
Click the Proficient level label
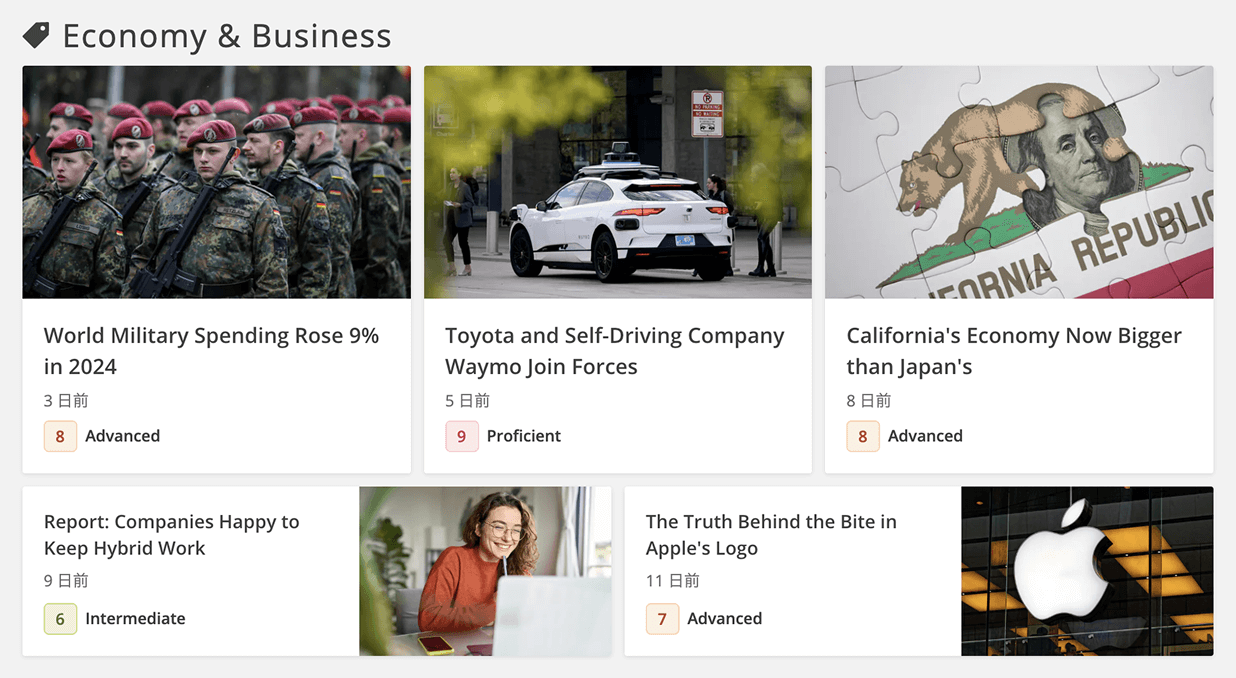[x=523, y=436]
